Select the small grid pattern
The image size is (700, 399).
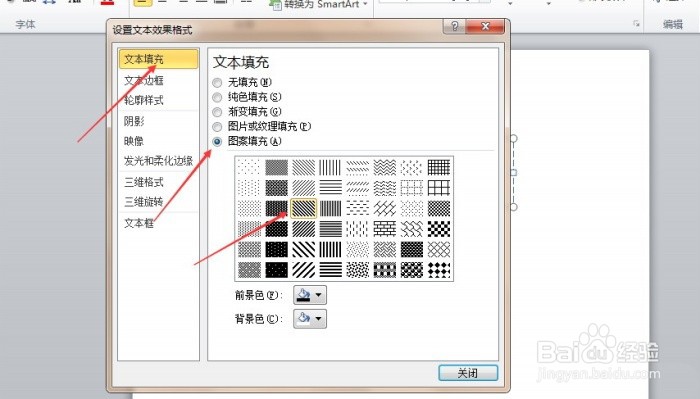click(438, 168)
